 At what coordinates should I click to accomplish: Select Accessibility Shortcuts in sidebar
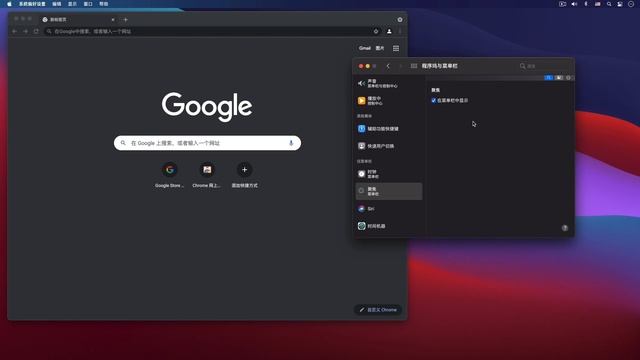[x=389, y=129]
